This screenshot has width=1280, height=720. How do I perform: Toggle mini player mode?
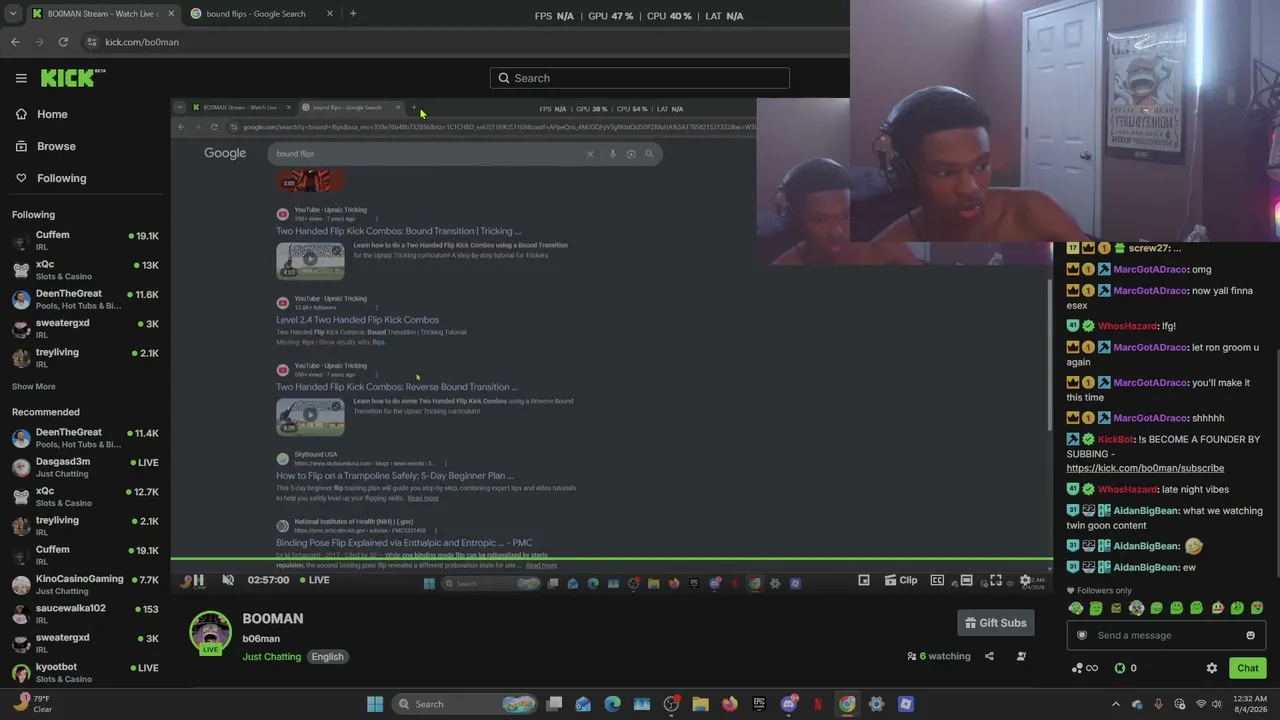[x=864, y=580]
